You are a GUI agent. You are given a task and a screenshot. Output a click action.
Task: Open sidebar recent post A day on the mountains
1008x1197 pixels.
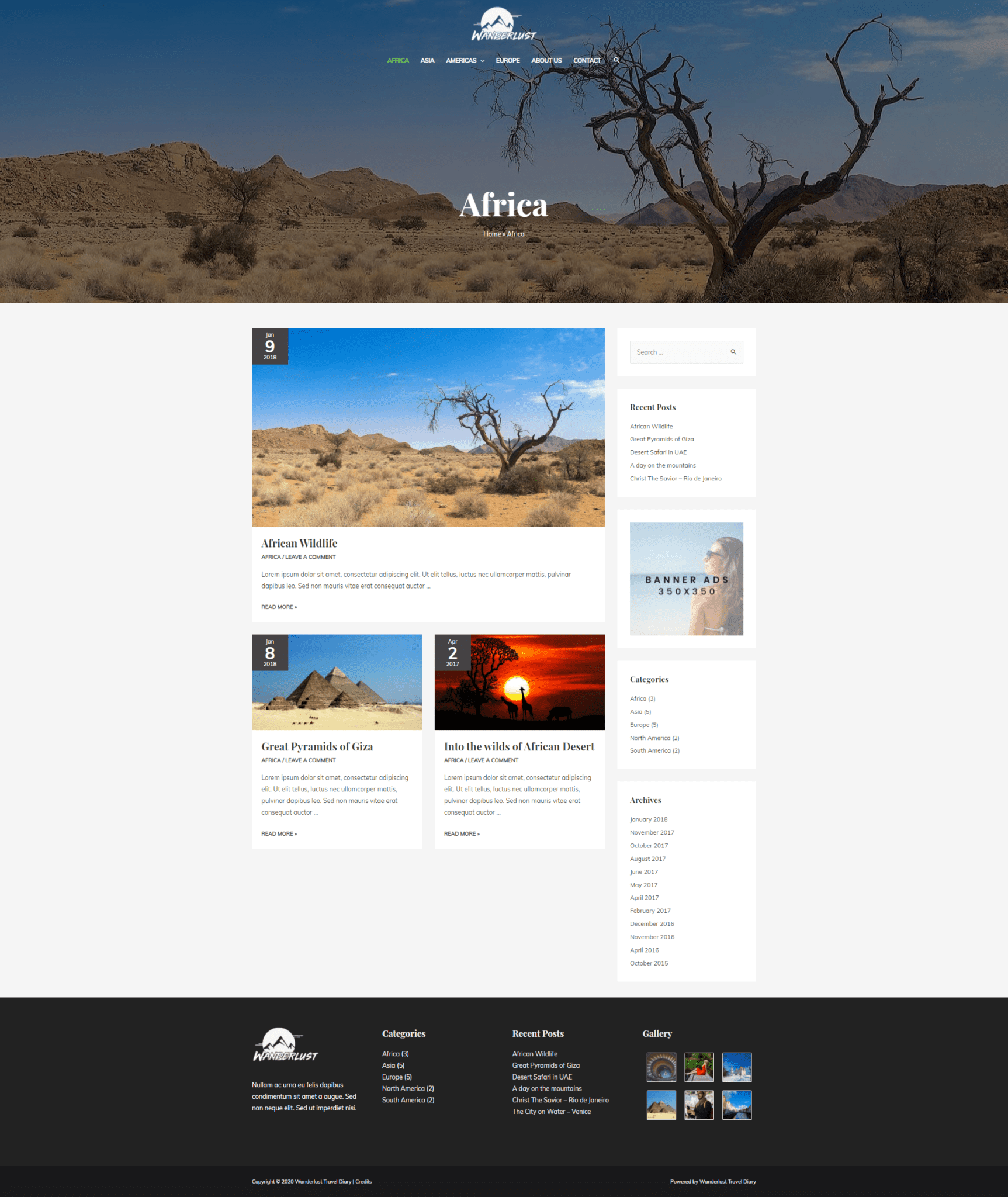tap(663, 465)
